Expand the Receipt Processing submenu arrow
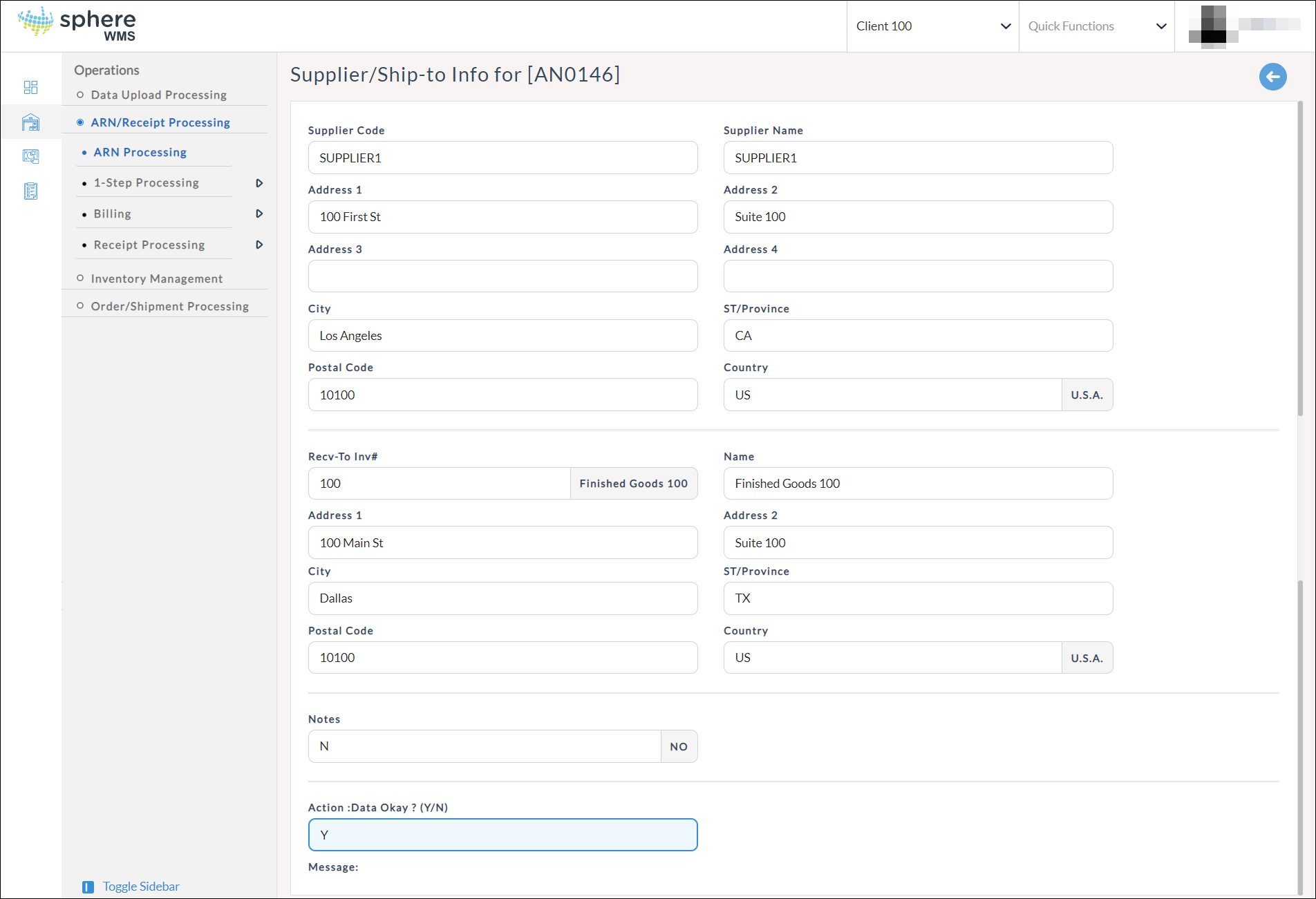 (259, 245)
